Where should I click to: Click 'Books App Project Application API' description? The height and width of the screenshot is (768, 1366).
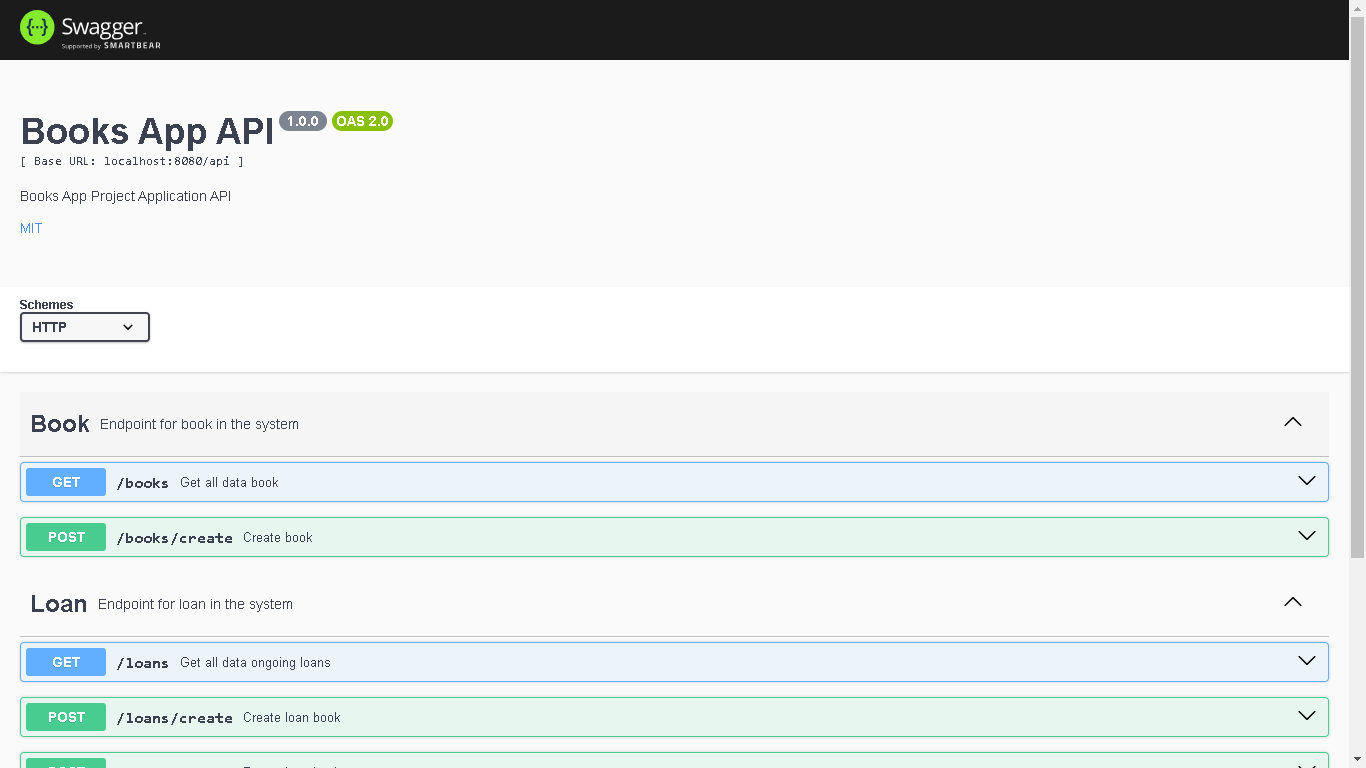point(125,196)
